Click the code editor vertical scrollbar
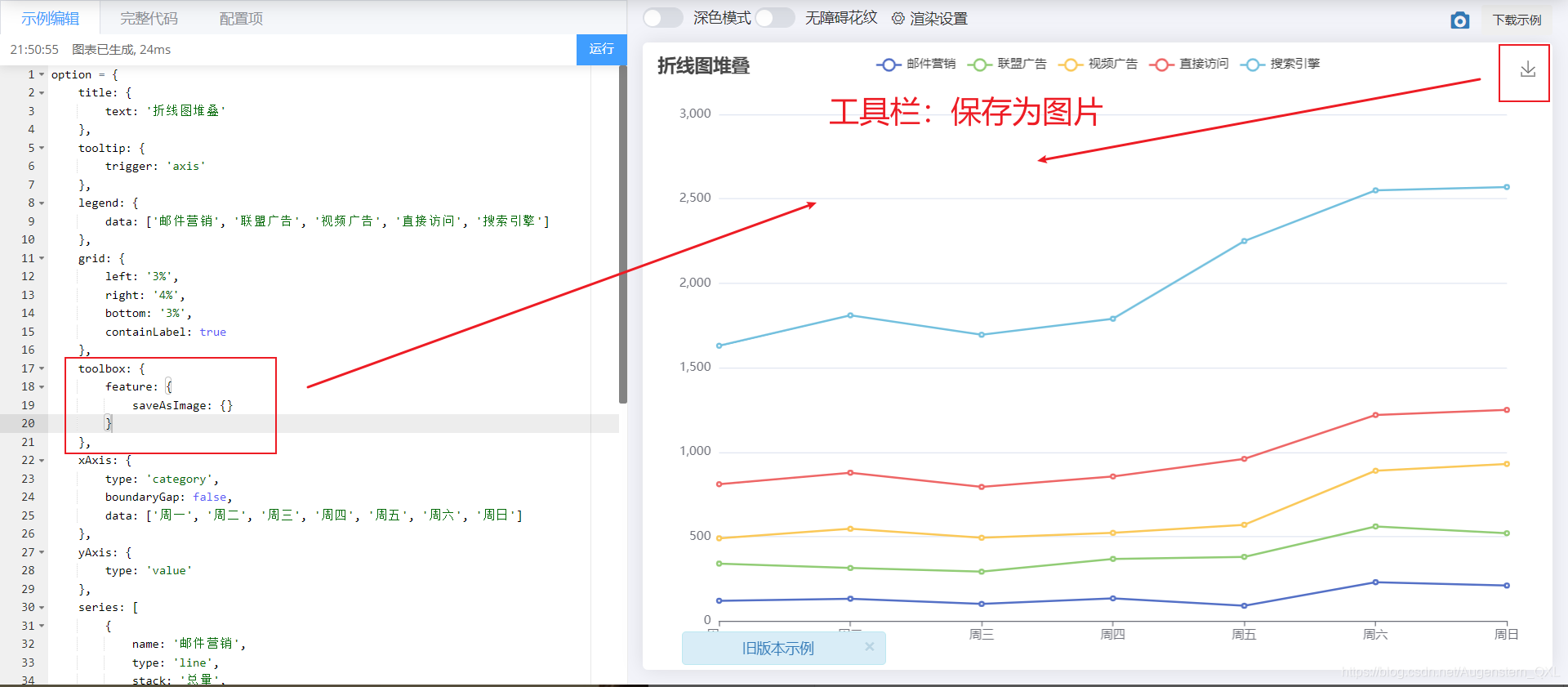The image size is (1568, 687). click(x=622, y=235)
